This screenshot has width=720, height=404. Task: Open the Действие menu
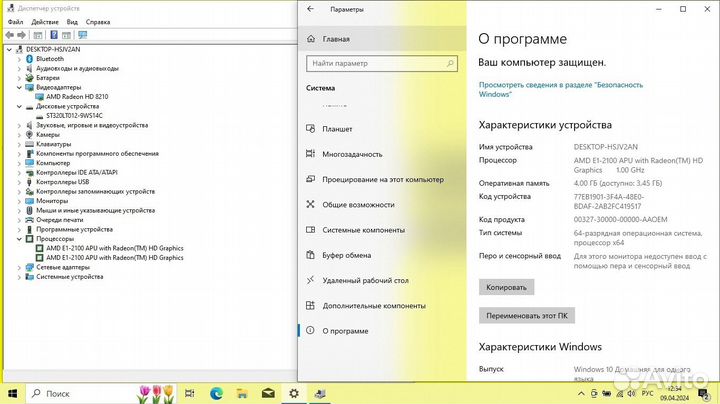(x=45, y=22)
